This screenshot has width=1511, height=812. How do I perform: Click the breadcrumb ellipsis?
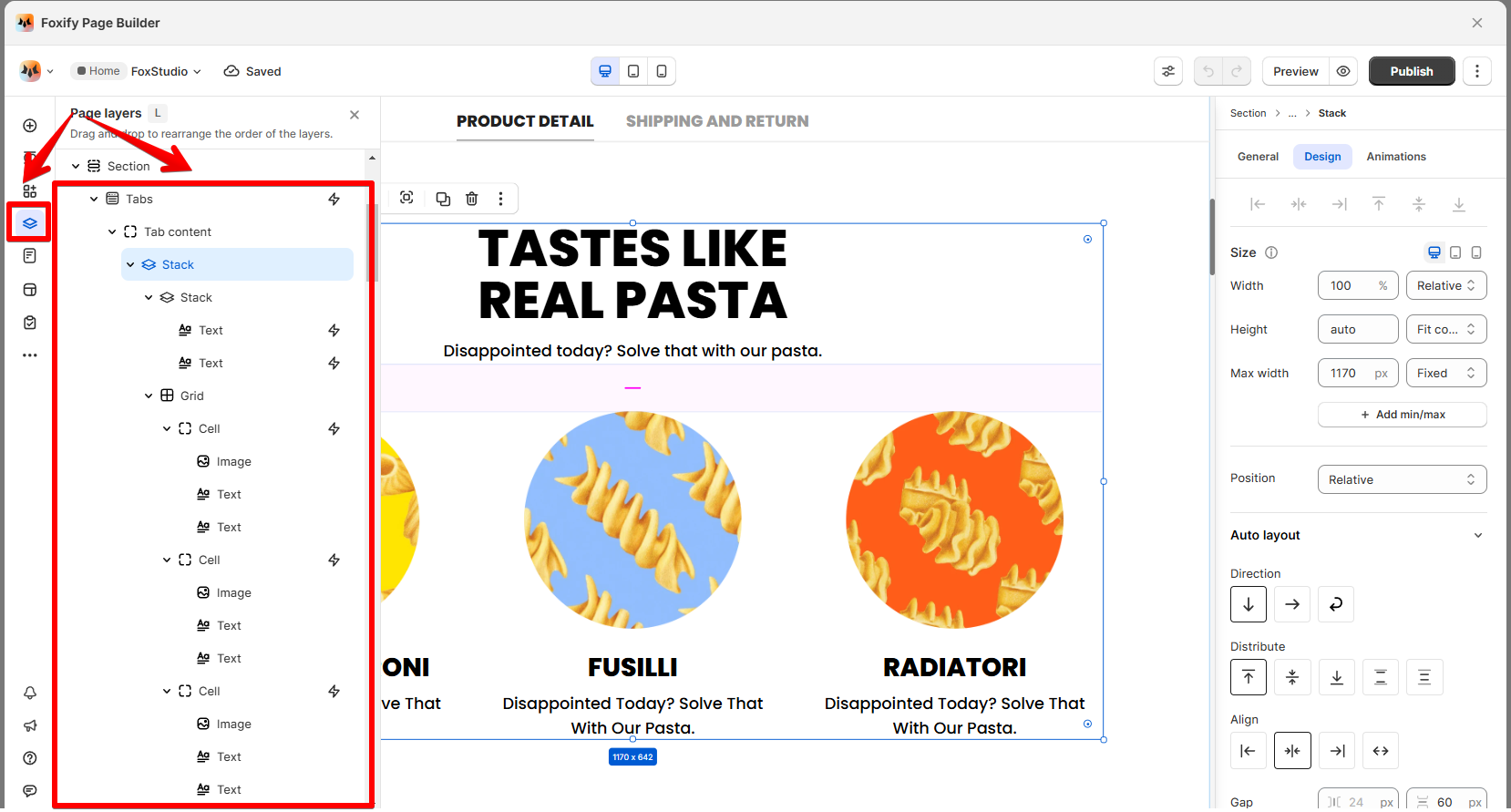click(1292, 113)
